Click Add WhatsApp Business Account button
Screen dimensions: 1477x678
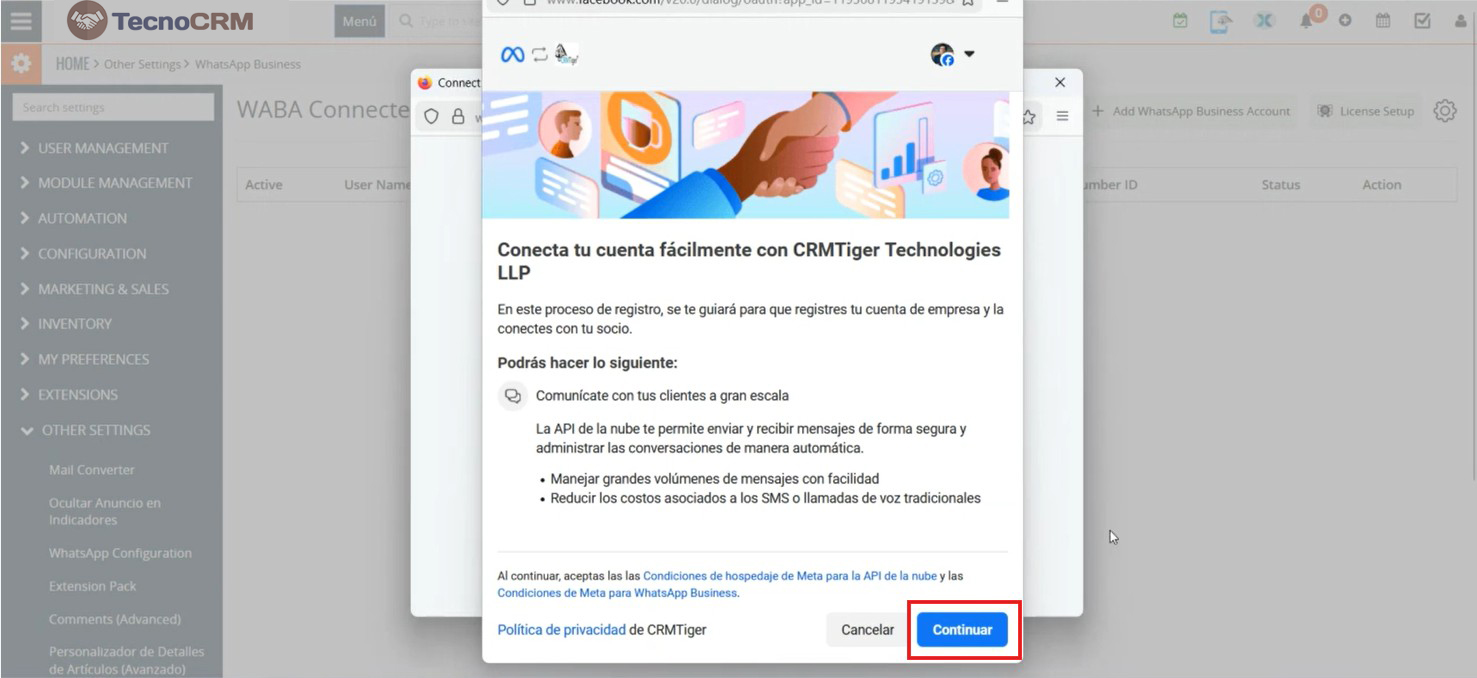pos(1190,111)
